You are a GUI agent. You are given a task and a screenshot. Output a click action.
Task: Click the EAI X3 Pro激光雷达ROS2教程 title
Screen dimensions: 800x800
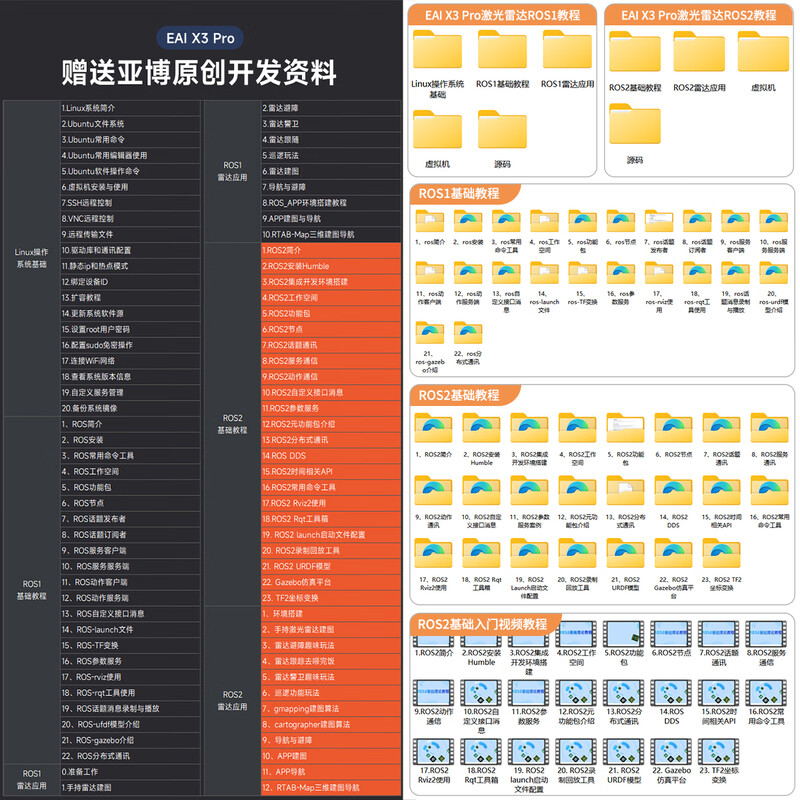698,15
